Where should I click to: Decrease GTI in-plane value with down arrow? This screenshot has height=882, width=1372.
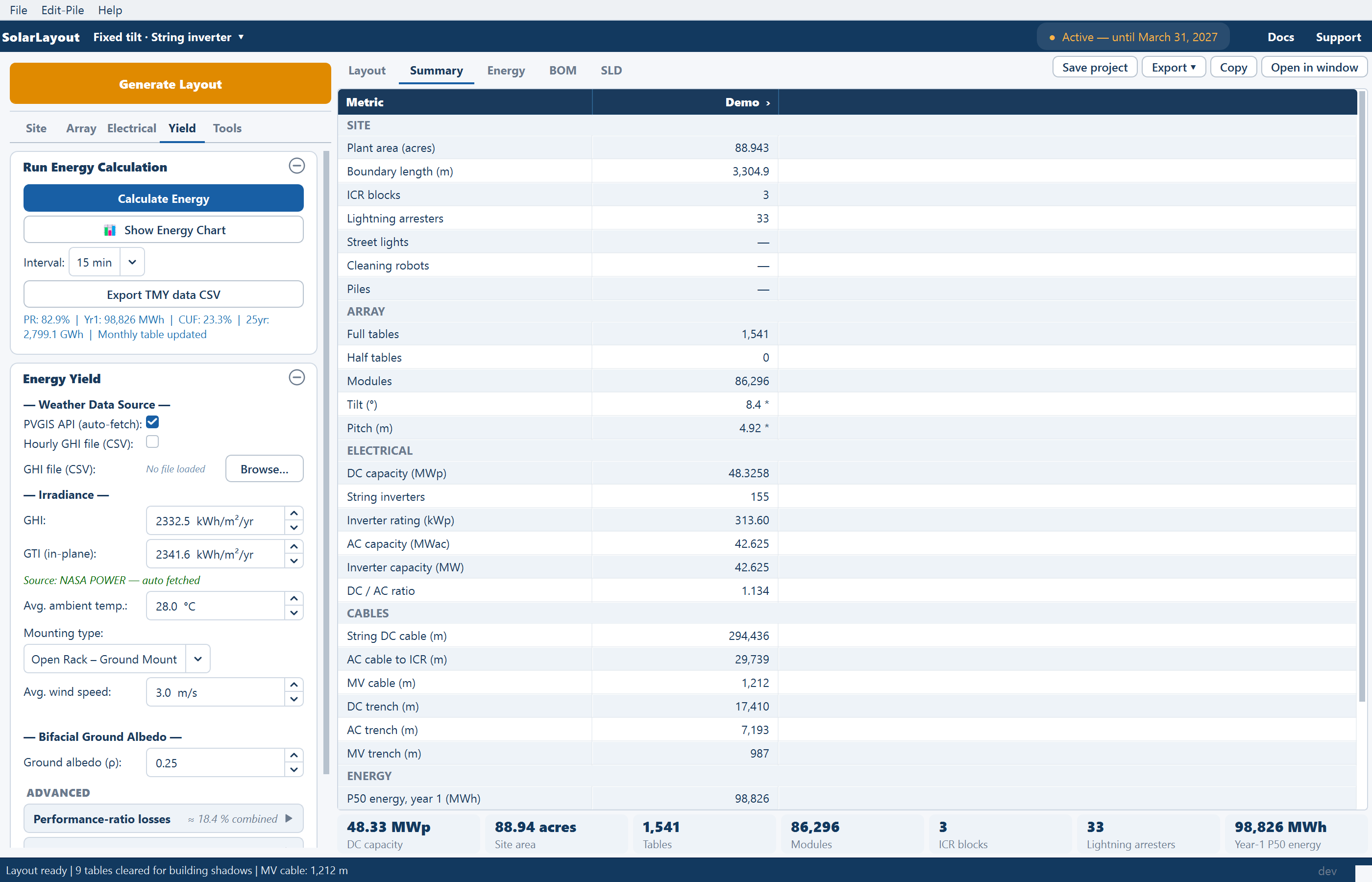(294, 561)
